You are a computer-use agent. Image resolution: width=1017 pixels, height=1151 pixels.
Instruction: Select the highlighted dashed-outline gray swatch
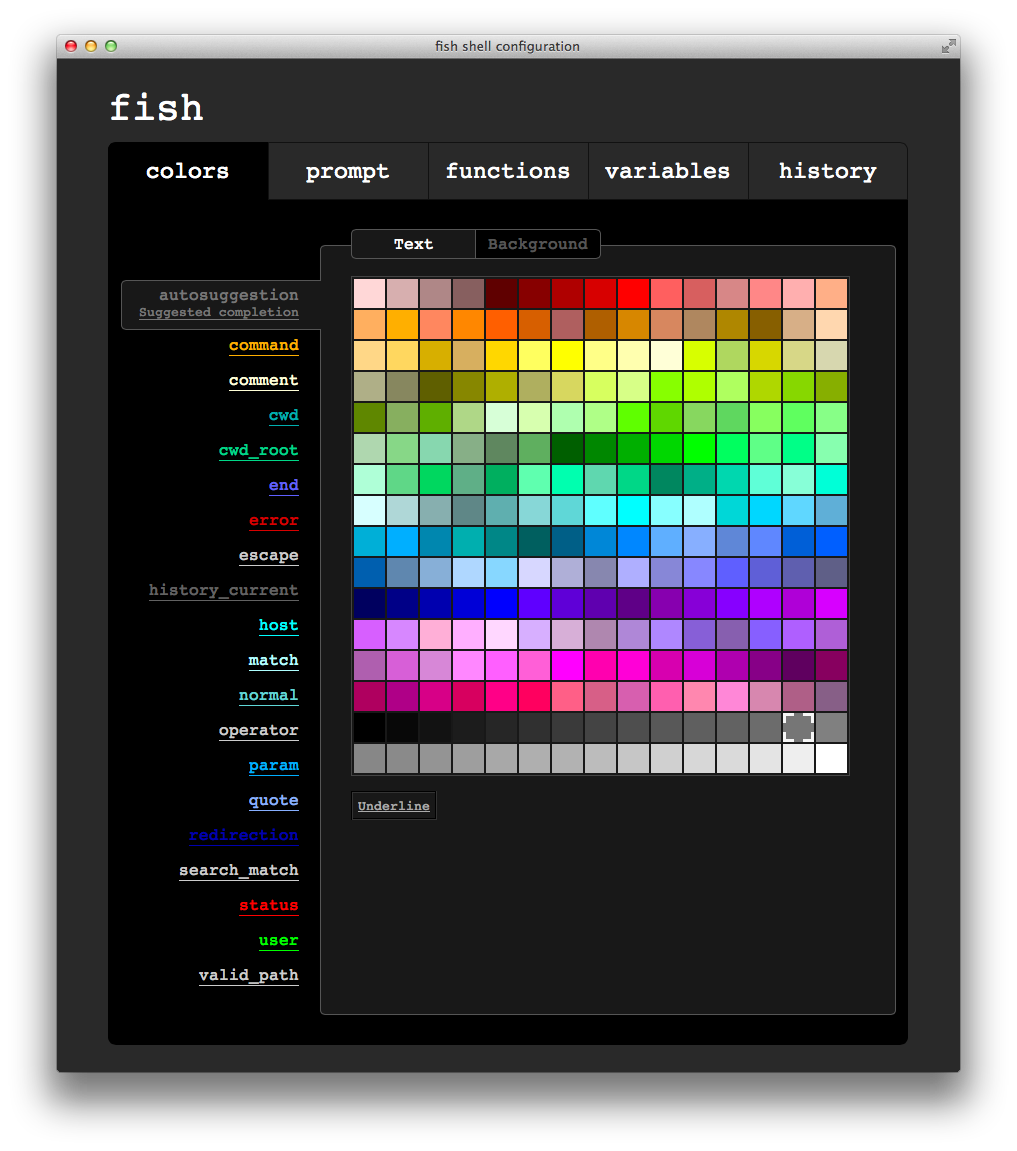pyautogui.click(x=798, y=727)
